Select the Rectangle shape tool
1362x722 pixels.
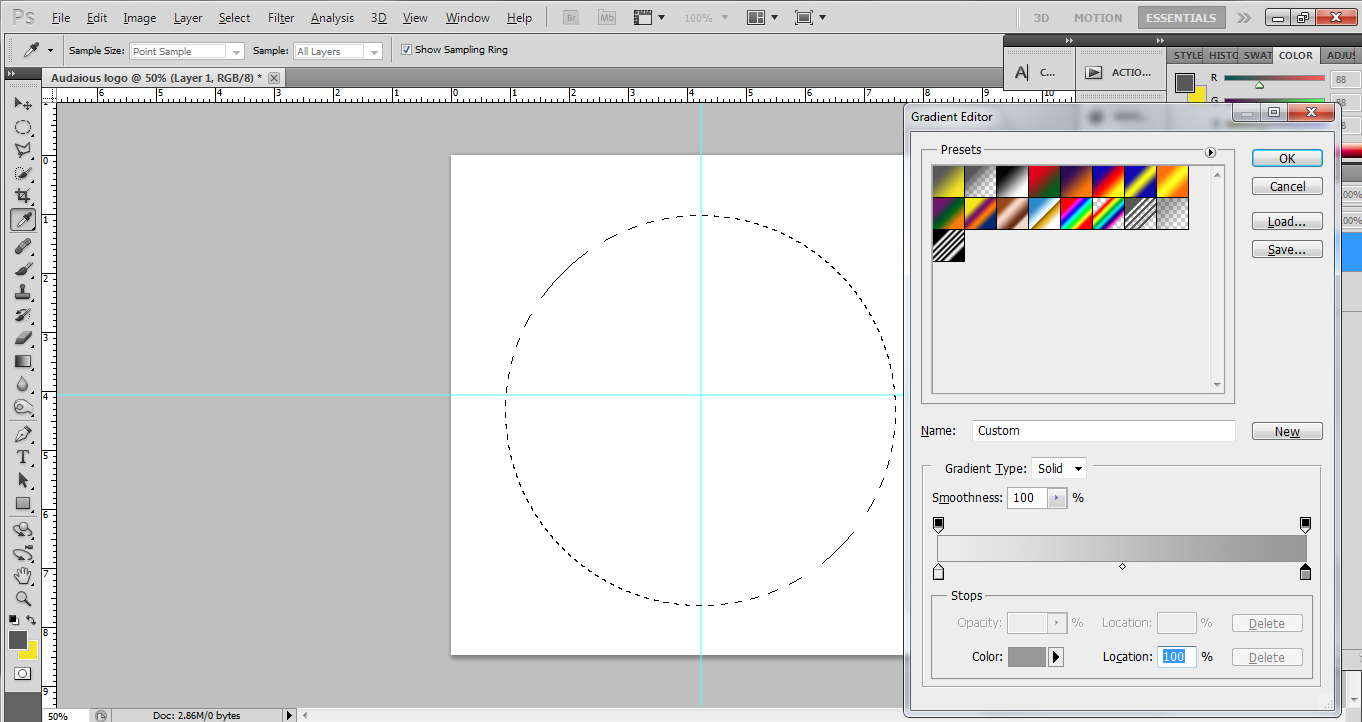click(x=23, y=503)
